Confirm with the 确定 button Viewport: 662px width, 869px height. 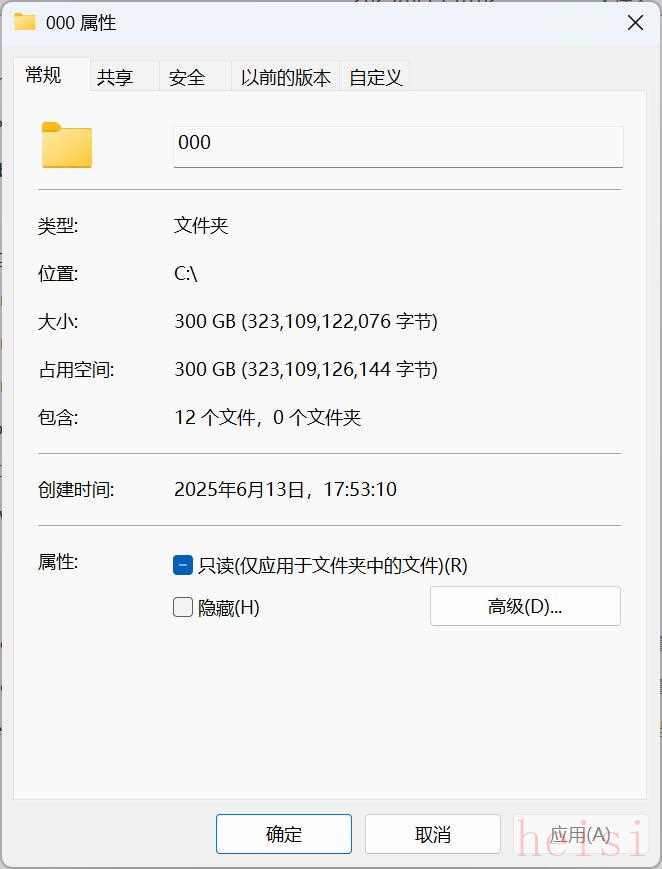point(284,834)
